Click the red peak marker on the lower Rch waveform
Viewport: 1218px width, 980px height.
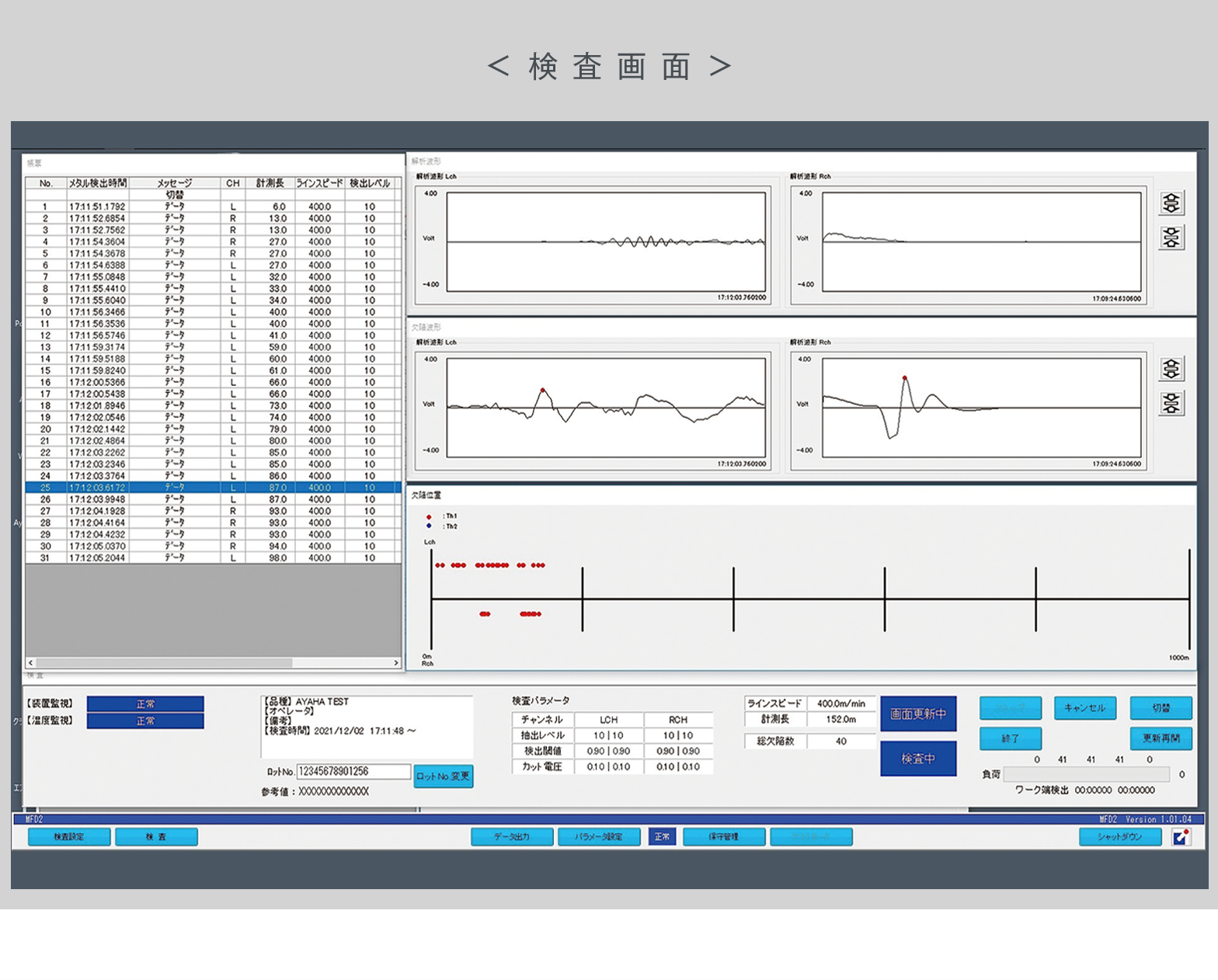905,378
